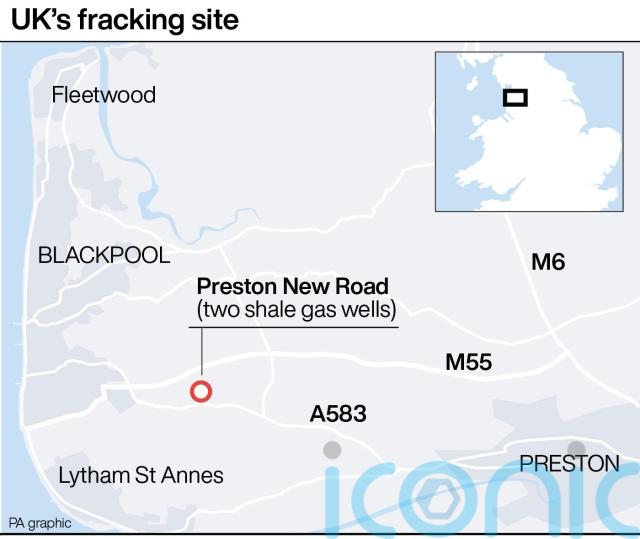Click the Lytham St Annes label
640x539 pixels.
(141, 475)
